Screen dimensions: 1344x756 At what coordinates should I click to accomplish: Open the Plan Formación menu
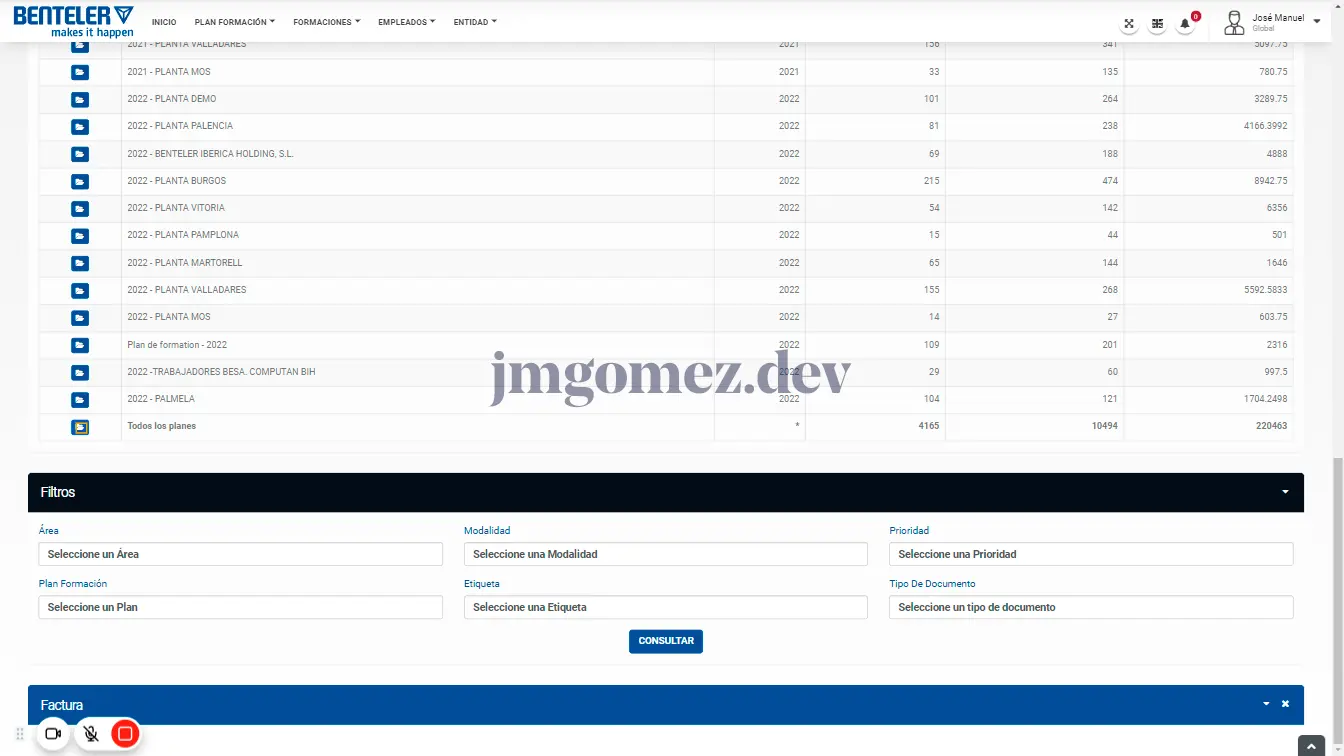[234, 22]
